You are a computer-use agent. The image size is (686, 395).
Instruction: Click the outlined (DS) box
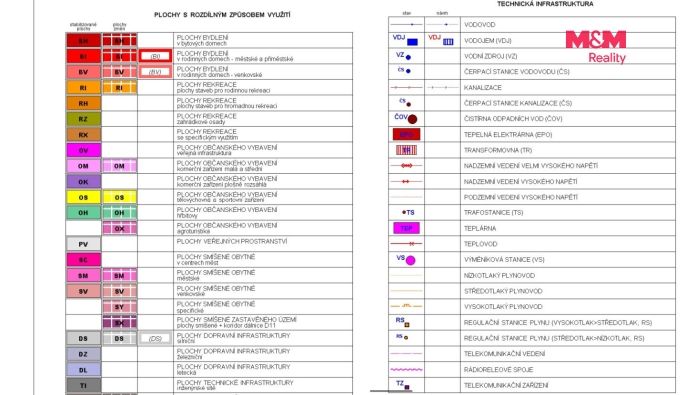tap(155, 339)
